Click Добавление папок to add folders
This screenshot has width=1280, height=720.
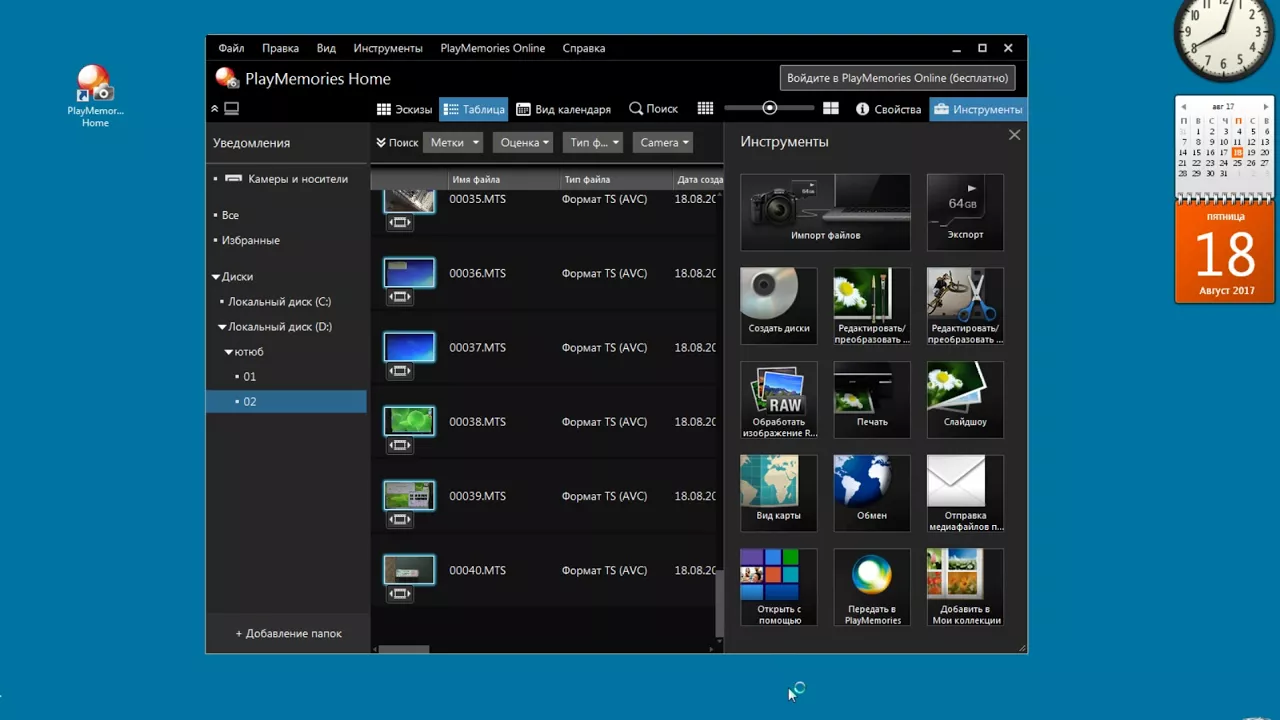tap(288, 633)
